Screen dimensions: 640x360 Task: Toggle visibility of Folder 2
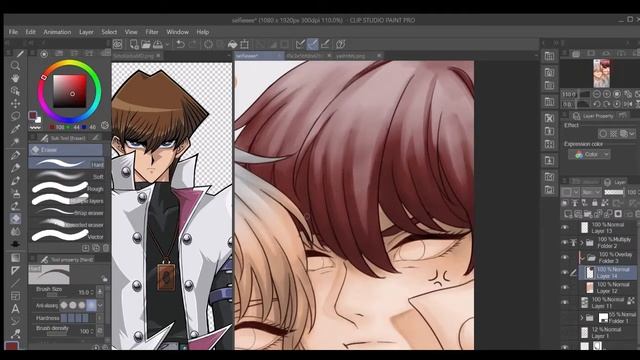565,242
